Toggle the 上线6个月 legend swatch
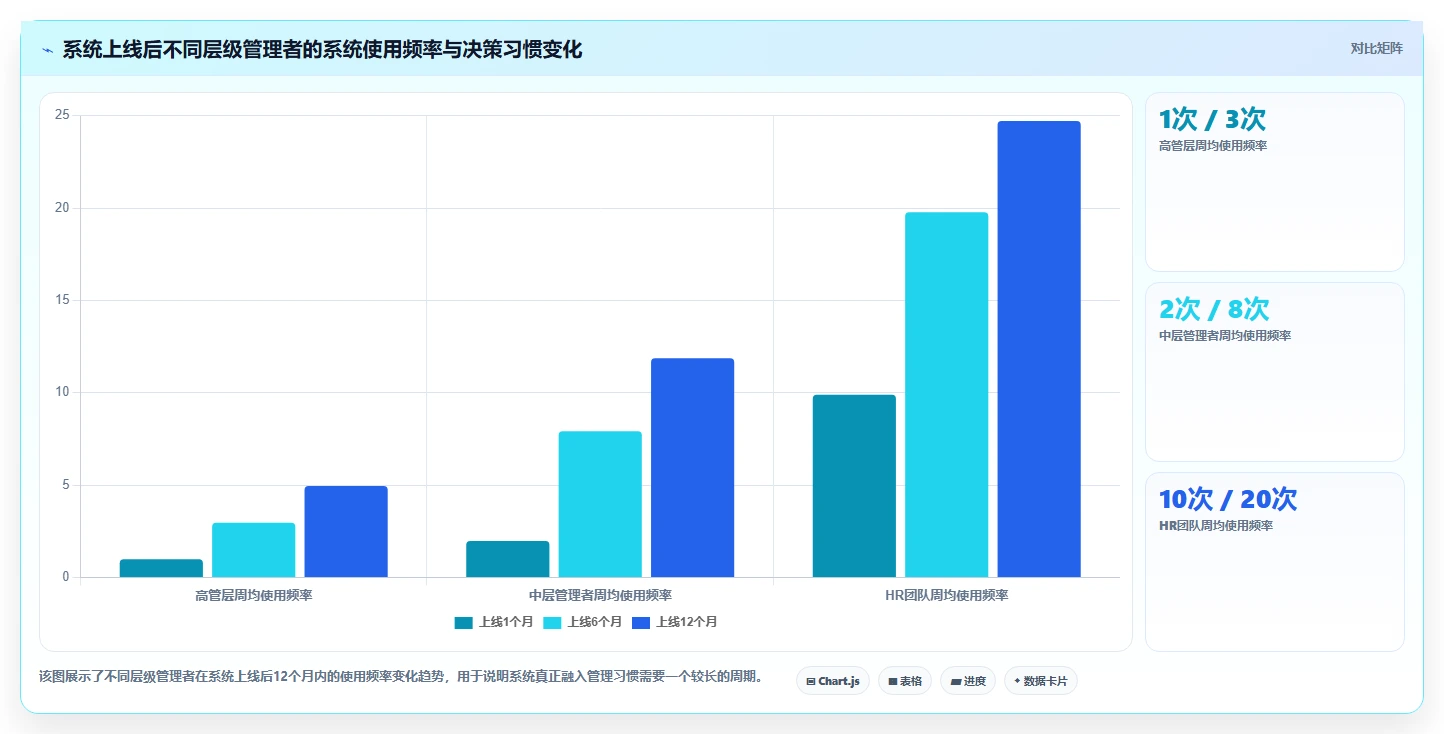Viewport: 1444px width, 734px height. click(552, 622)
